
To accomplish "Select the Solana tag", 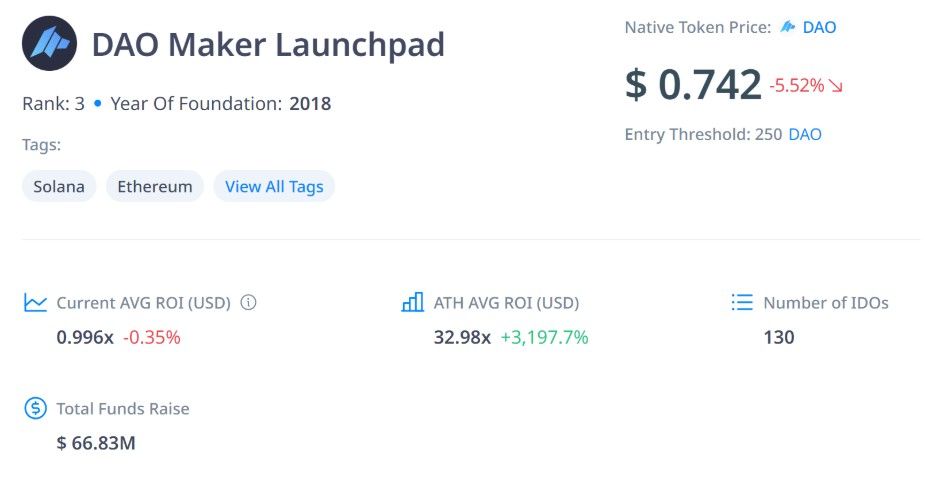I will (59, 187).
